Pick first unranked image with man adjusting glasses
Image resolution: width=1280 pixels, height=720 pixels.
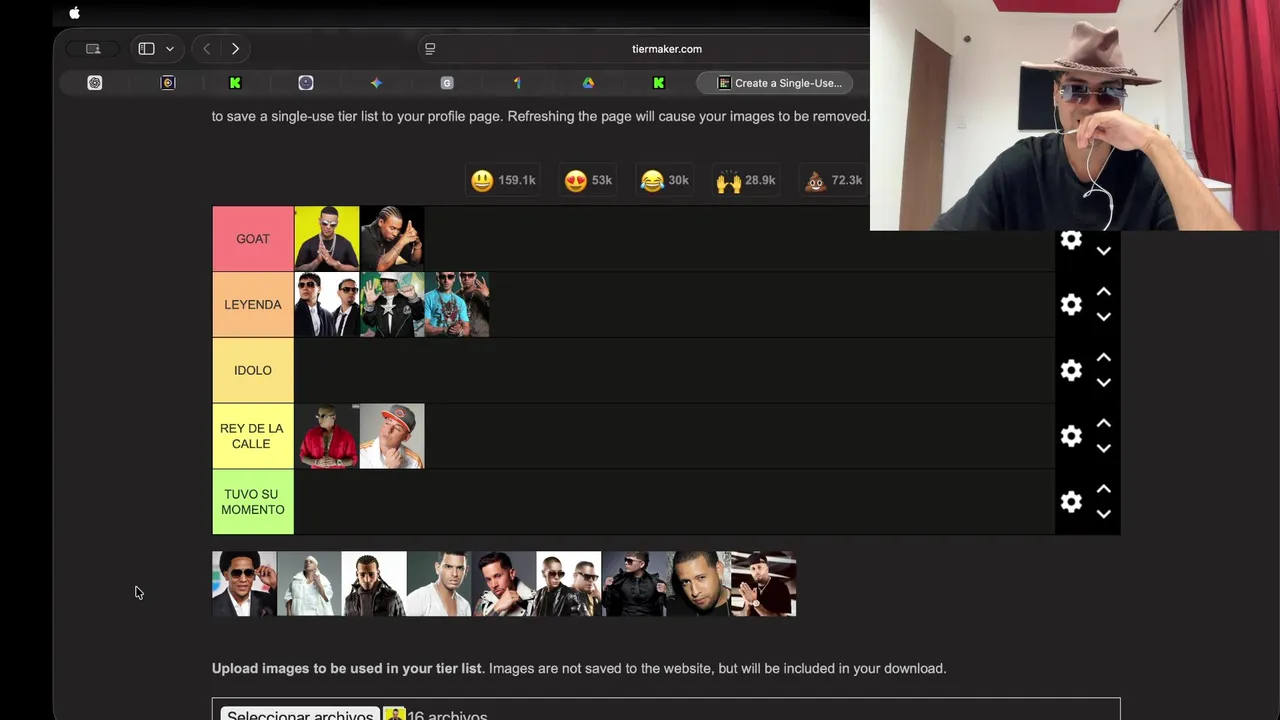click(x=244, y=584)
